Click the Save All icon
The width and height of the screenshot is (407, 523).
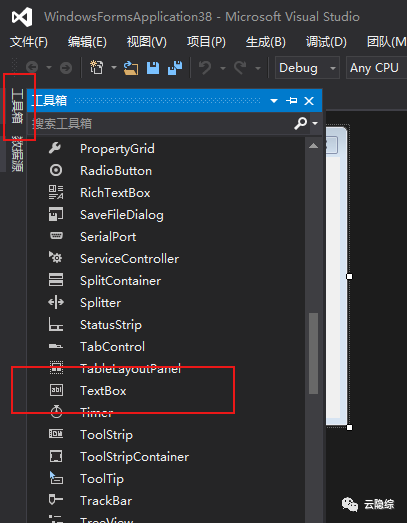point(175,68)
